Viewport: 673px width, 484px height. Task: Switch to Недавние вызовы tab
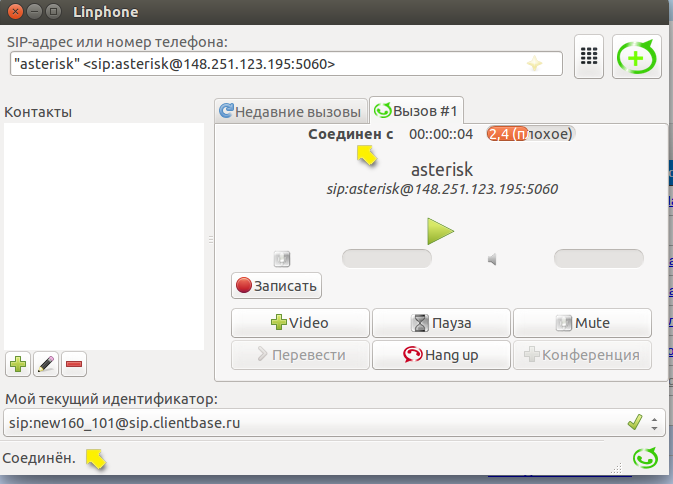tap(291, 112)
